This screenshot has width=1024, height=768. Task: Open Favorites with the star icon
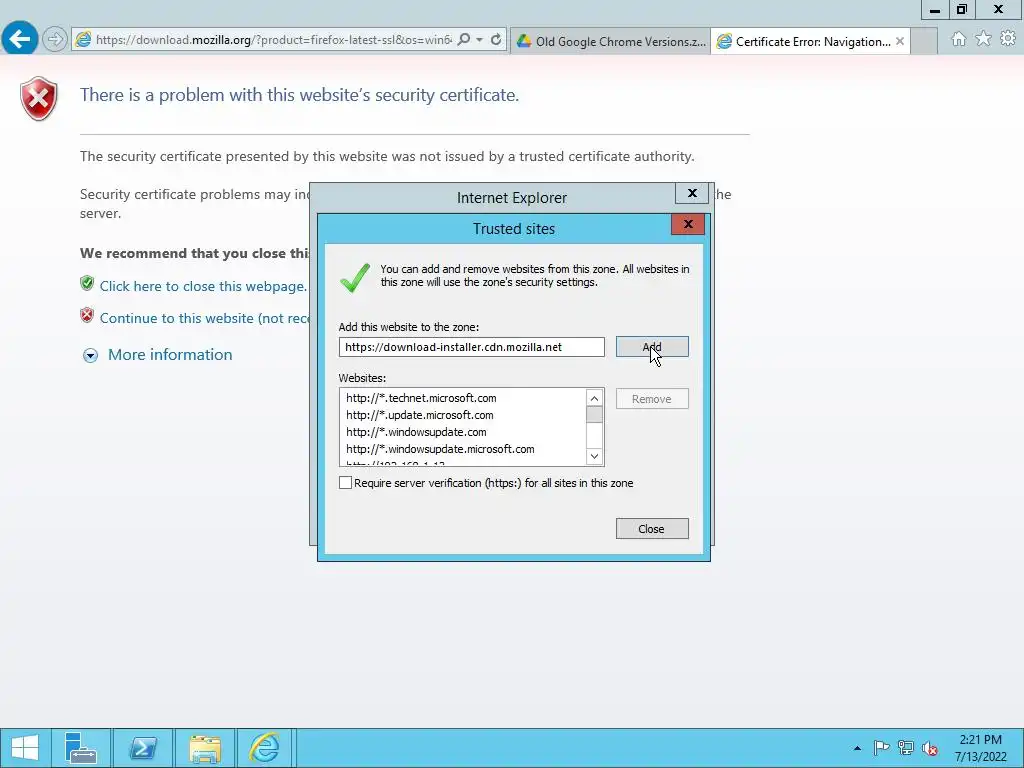984,39
